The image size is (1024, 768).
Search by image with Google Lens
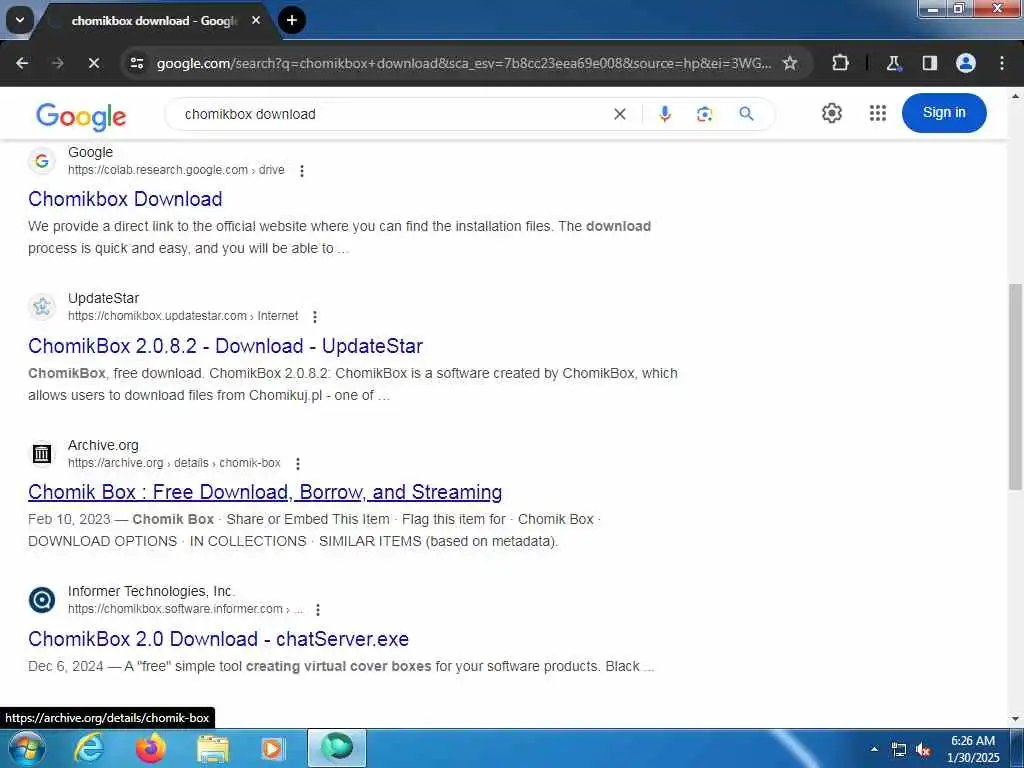click(x=704, y=114)
